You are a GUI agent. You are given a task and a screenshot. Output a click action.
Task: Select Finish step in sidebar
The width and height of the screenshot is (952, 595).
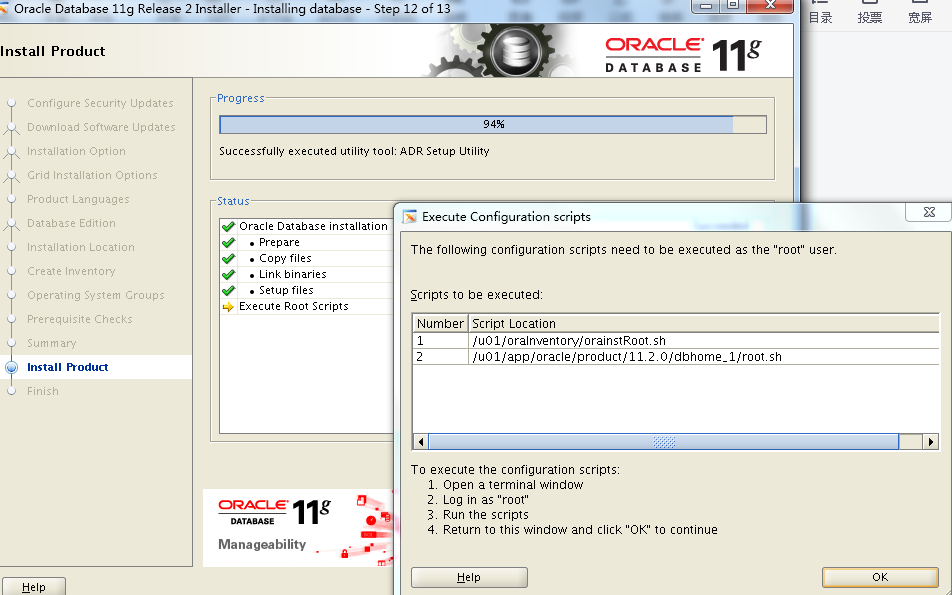coord(43,391)
